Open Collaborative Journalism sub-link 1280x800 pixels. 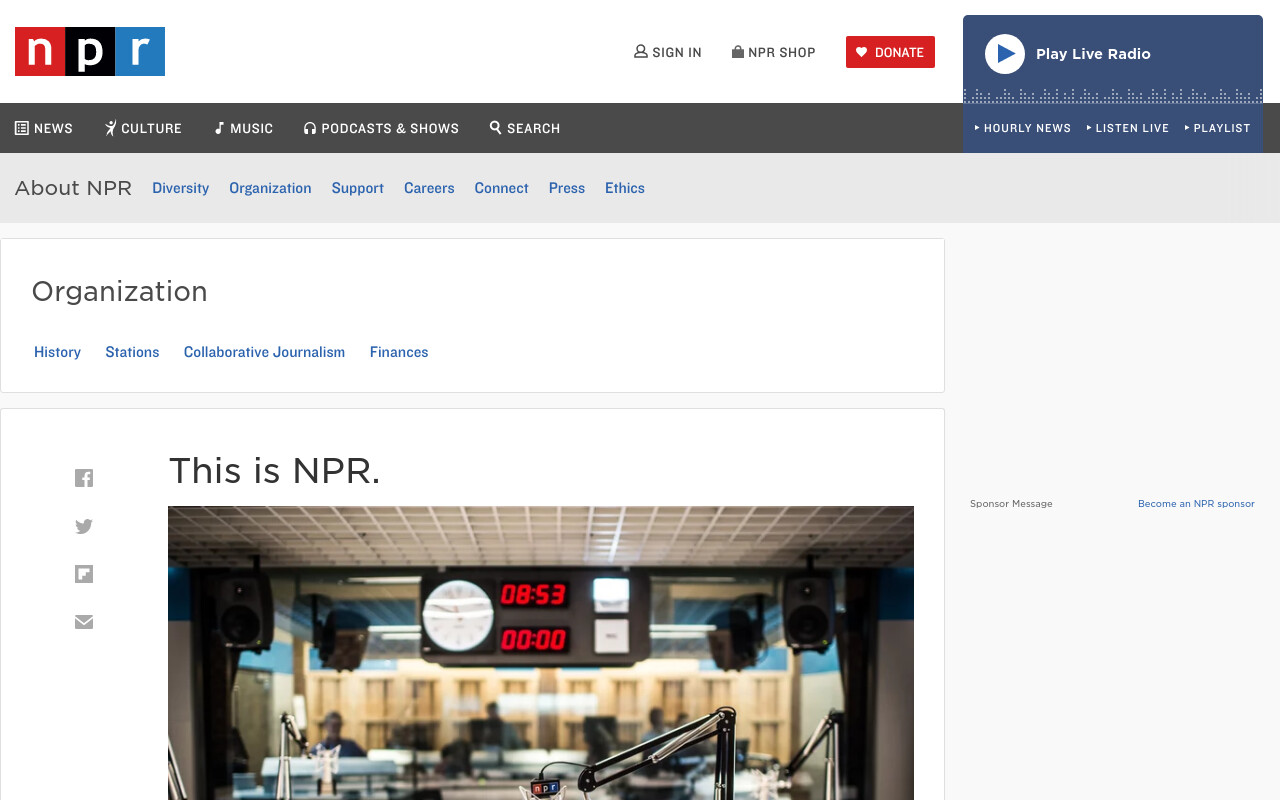(x=264, y=352)
